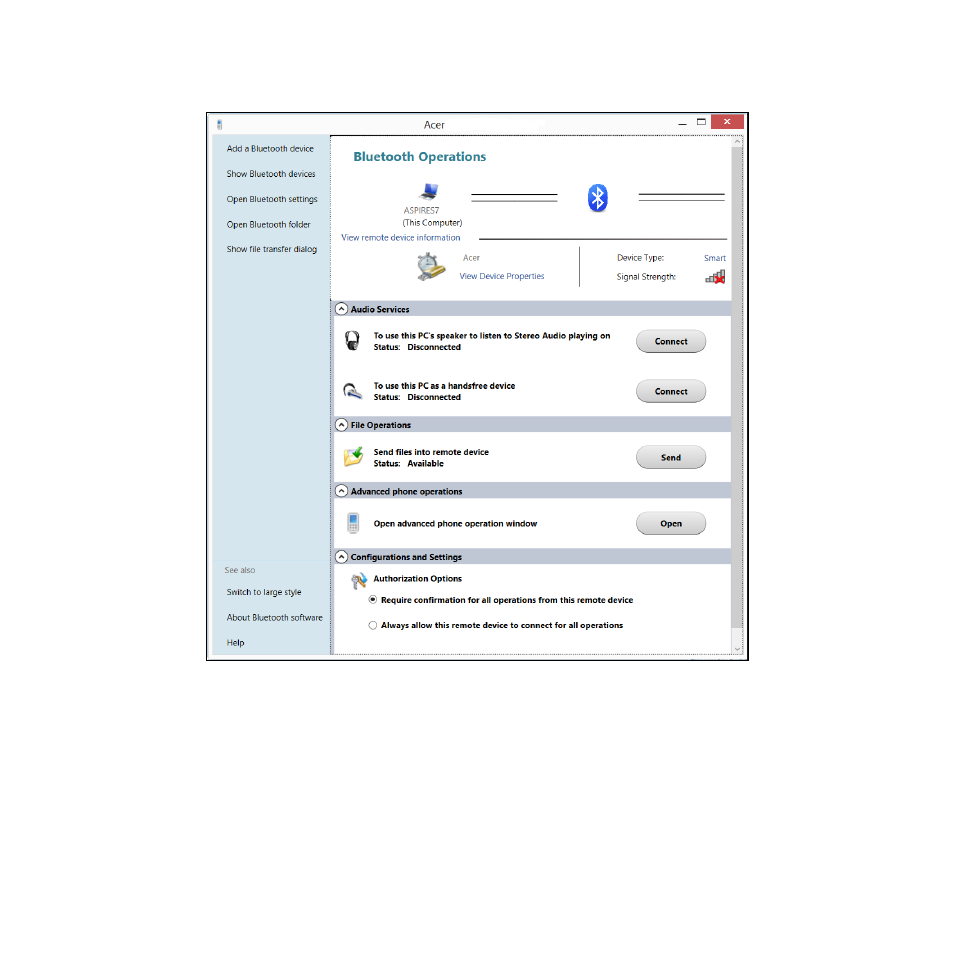This screenshot has width=954, height=954.
Task: Collapse the Advanced phone operations section
Action: [x=342, y=491]
